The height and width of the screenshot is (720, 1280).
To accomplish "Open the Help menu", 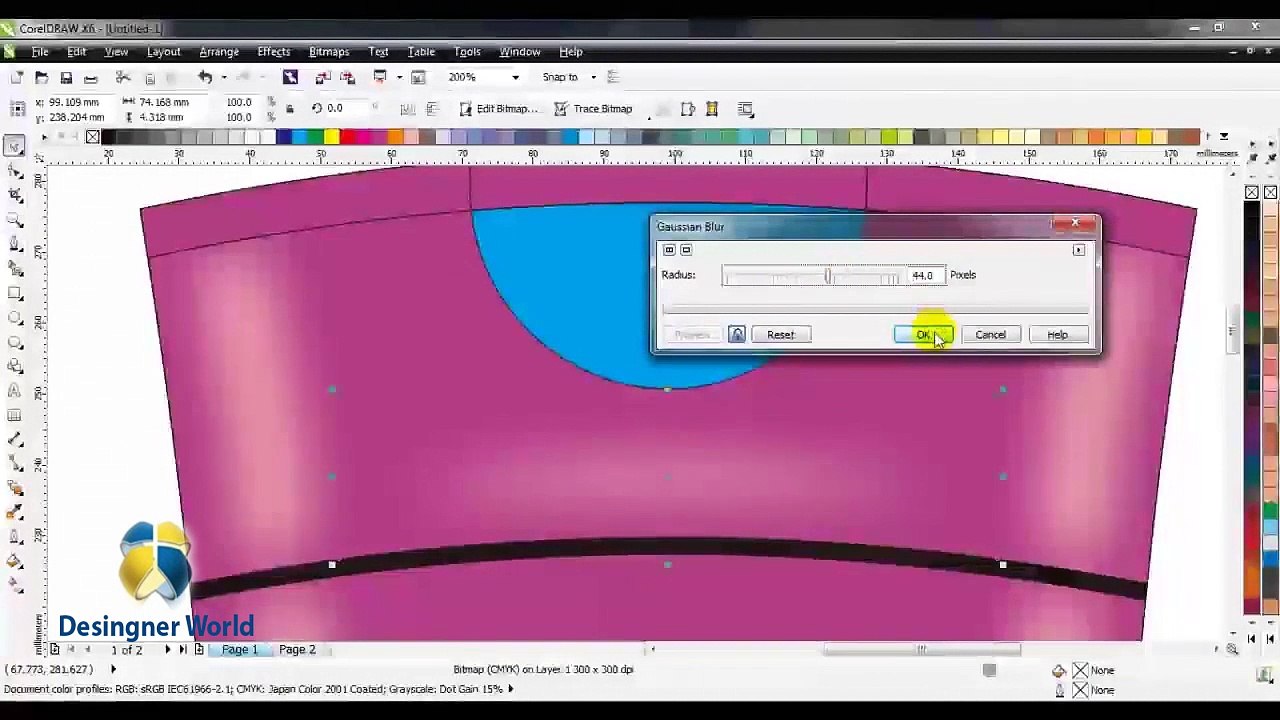I will (x=570, y=51).
